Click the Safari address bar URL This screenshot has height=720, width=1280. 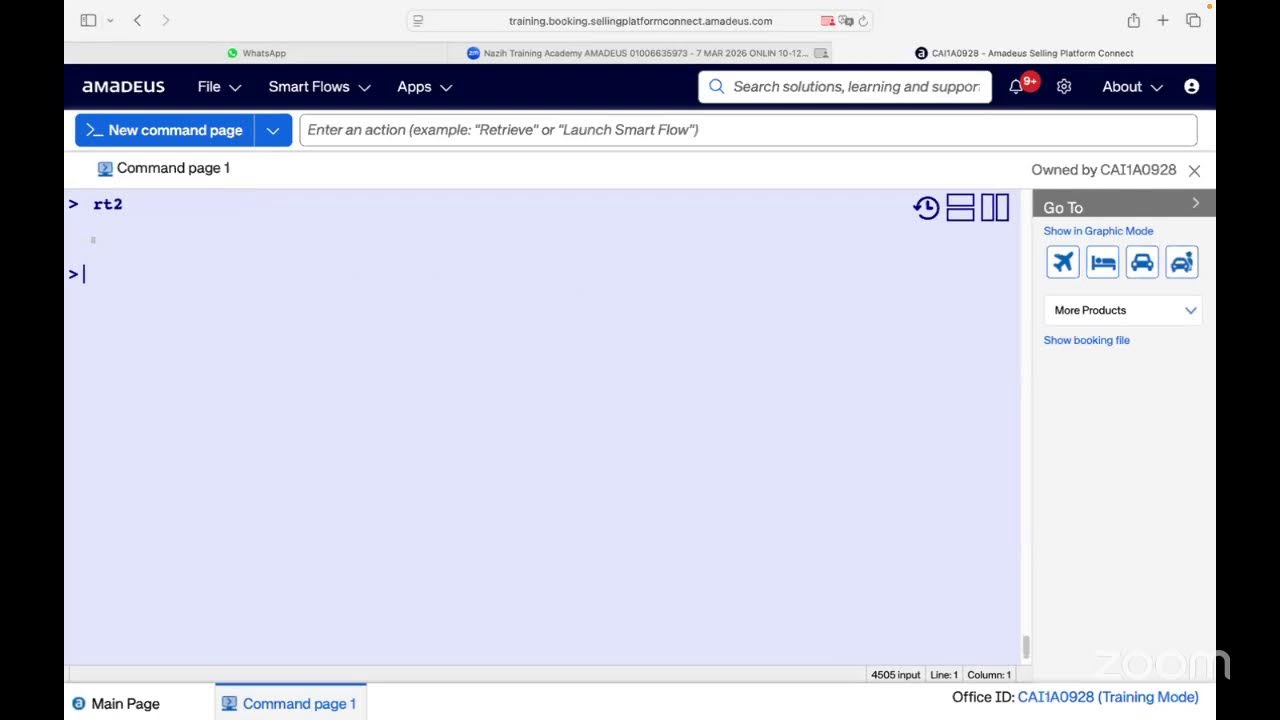tap(640, 21)
